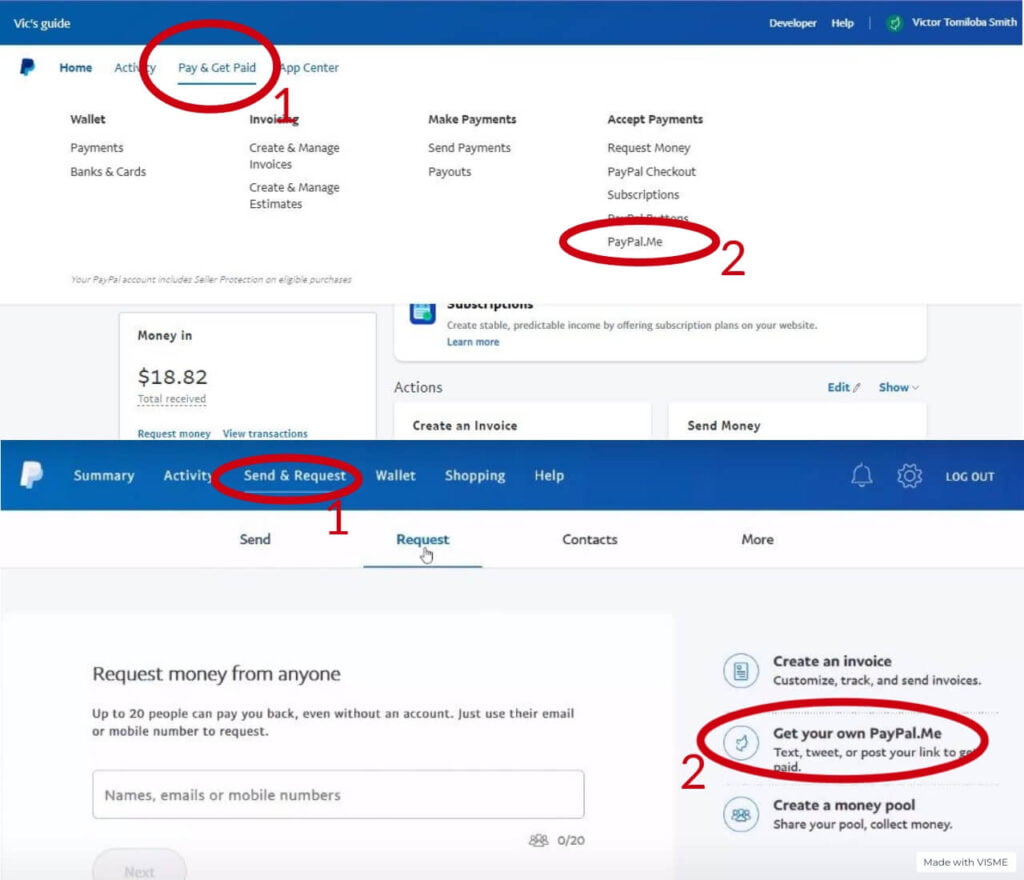The image size is (1024, 880).
Task: Open PayPal Checkout
Action: [x=651, y=172]
